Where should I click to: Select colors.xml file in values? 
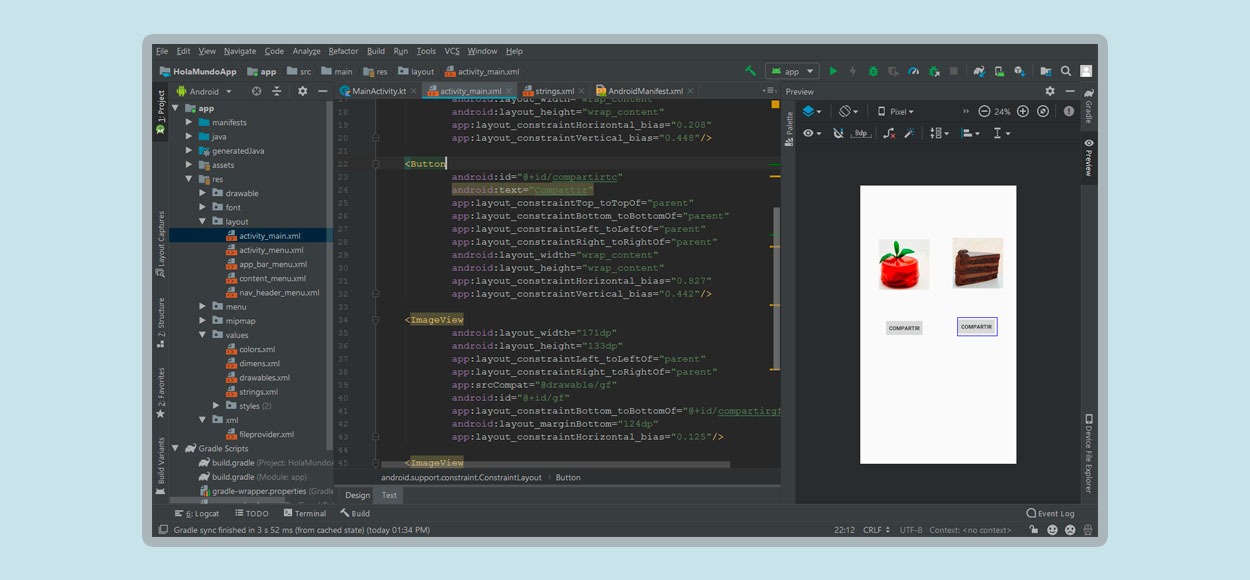257,349
